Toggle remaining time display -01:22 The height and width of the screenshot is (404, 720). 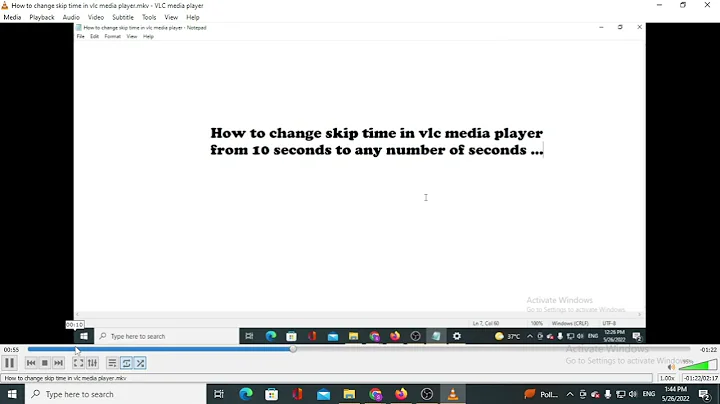click(x=709, y=350)
